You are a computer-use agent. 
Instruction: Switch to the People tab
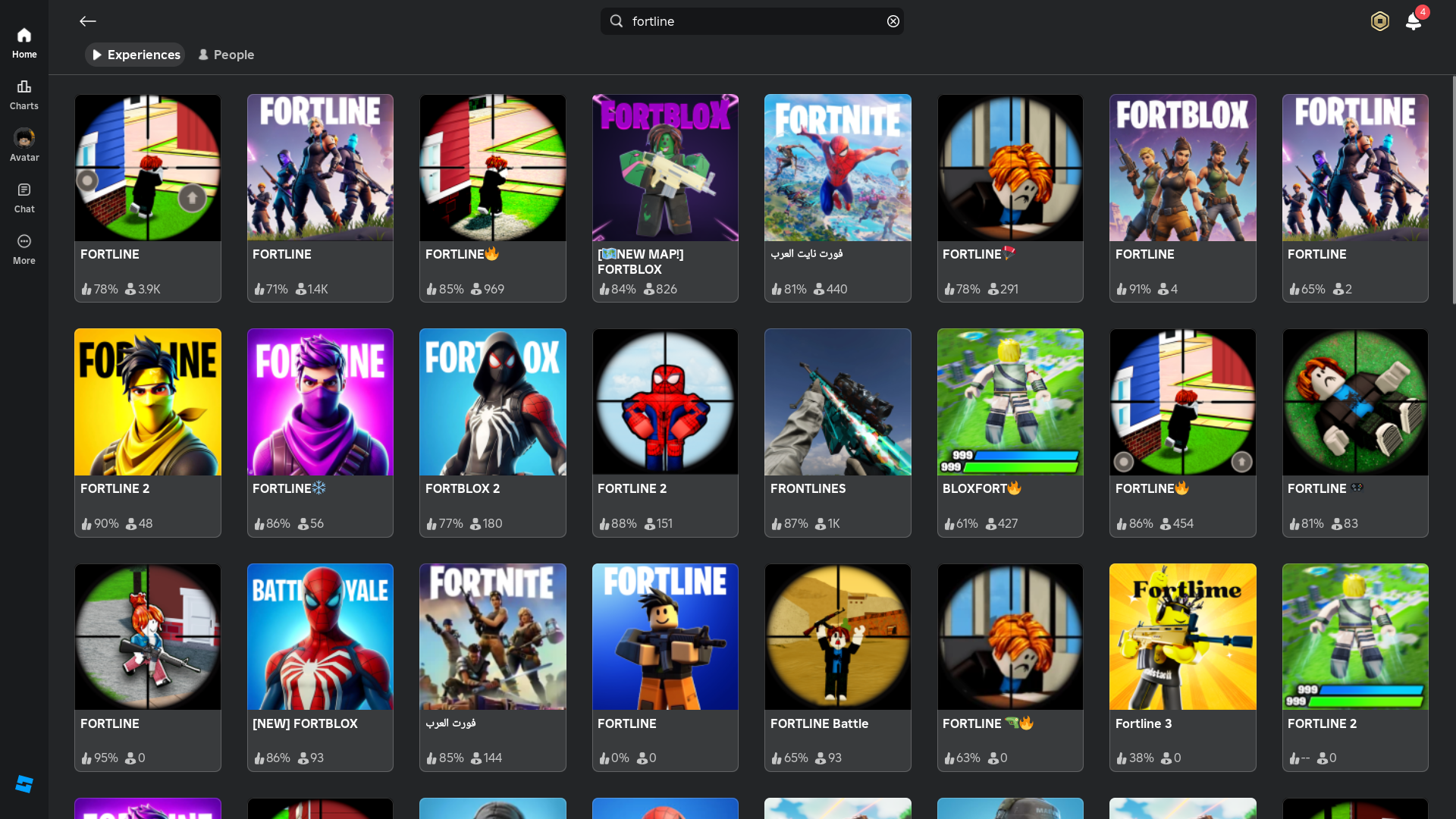(226, 55)
